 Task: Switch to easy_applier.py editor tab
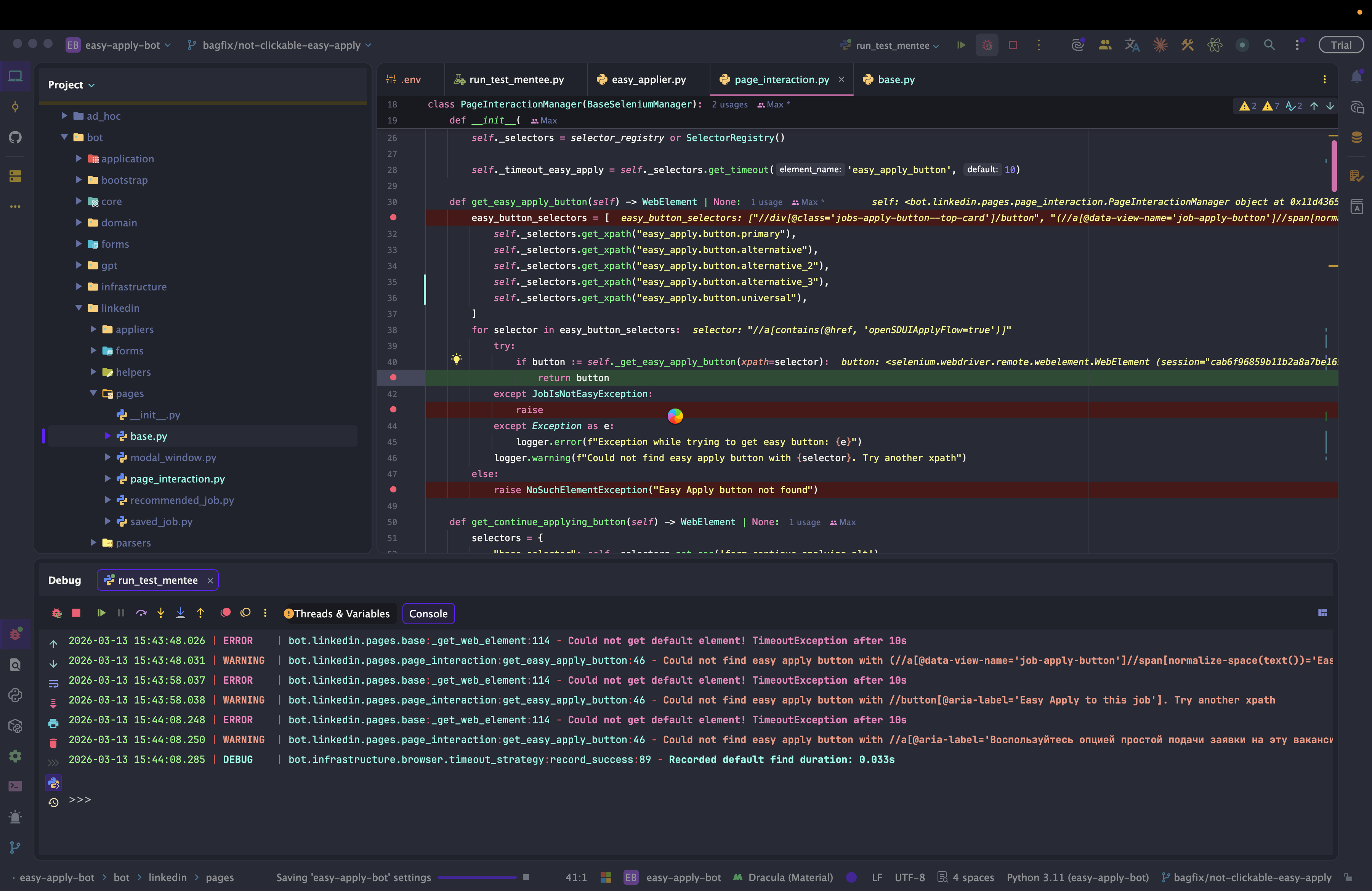648,80
